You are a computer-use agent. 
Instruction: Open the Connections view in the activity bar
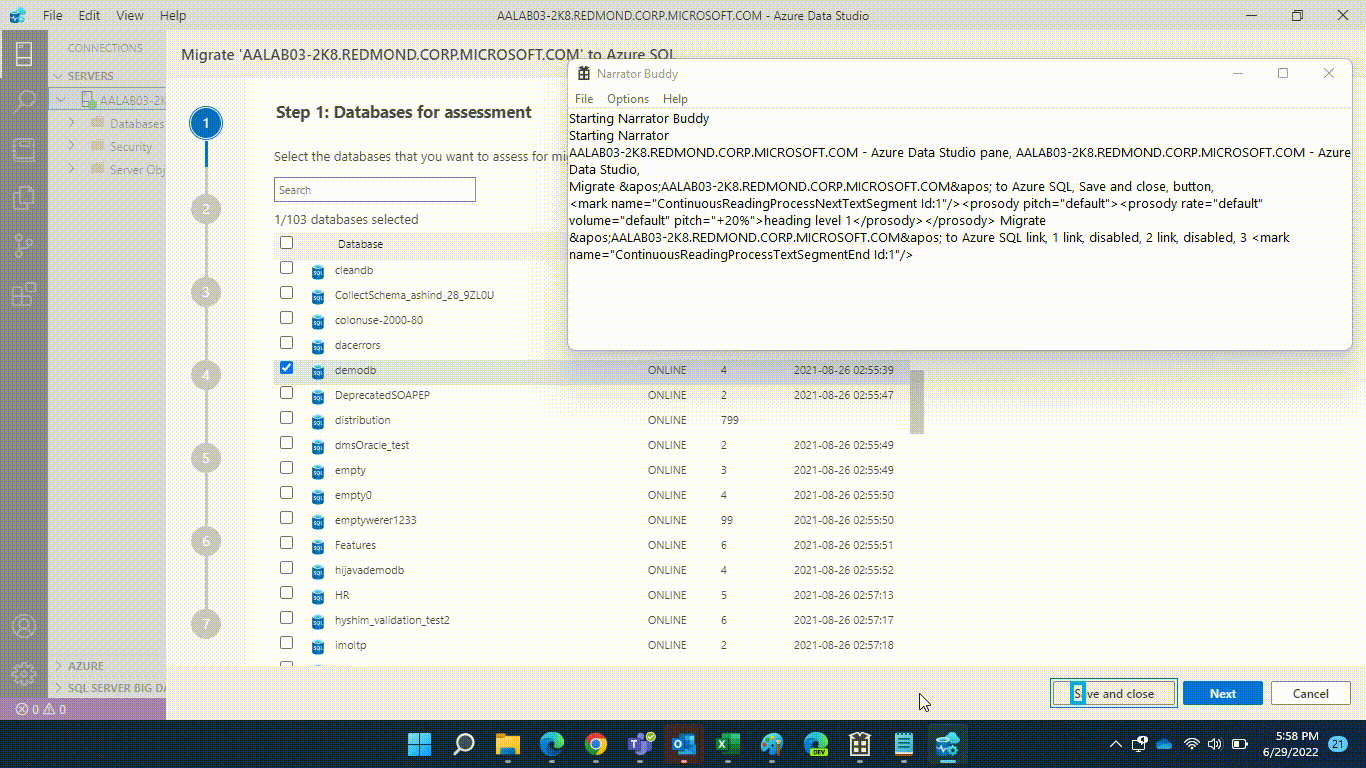pyautogui.click(x=24, y=55)
